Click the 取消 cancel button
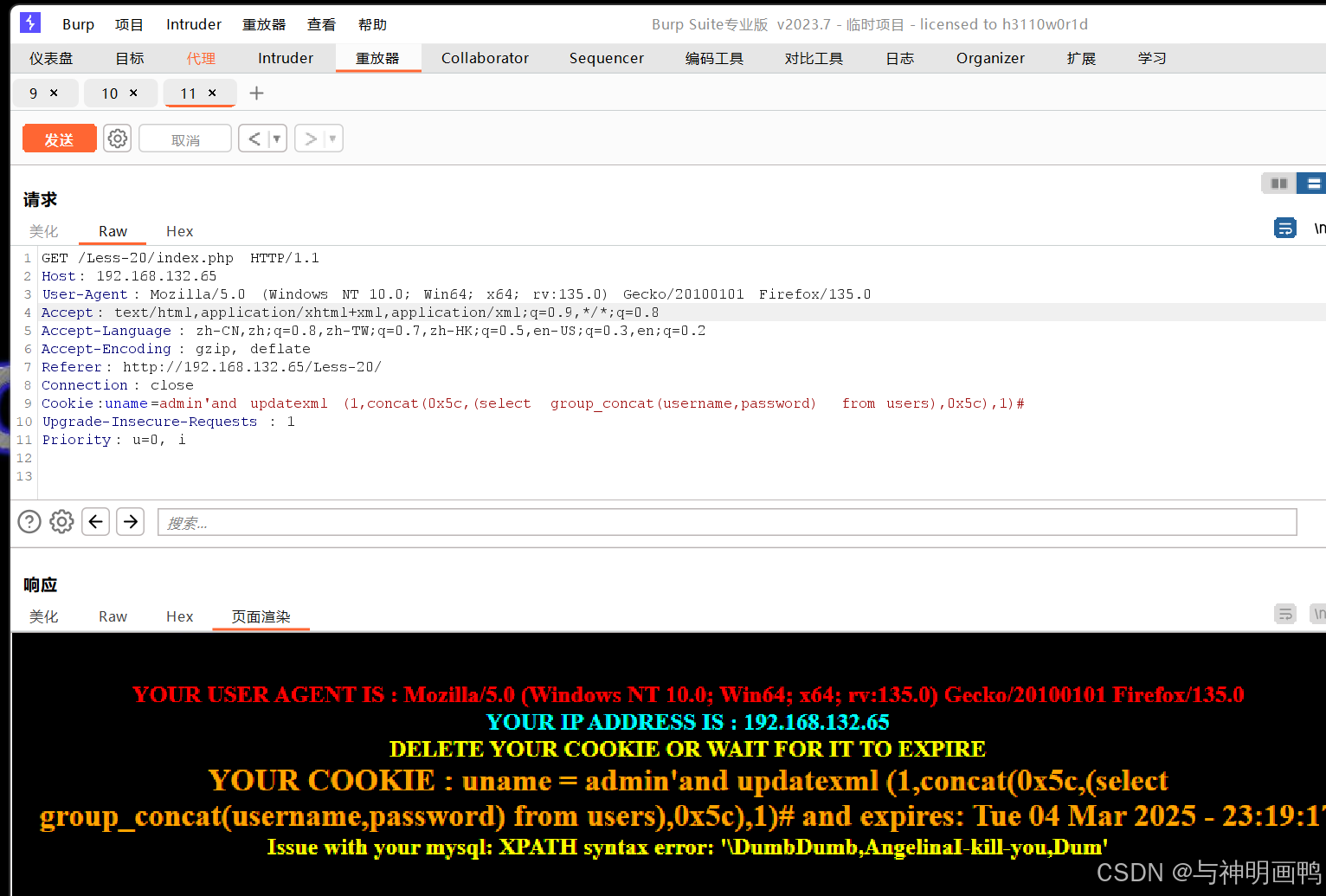The height and width of the screenshot is (896, 1326). pos(185,139)
